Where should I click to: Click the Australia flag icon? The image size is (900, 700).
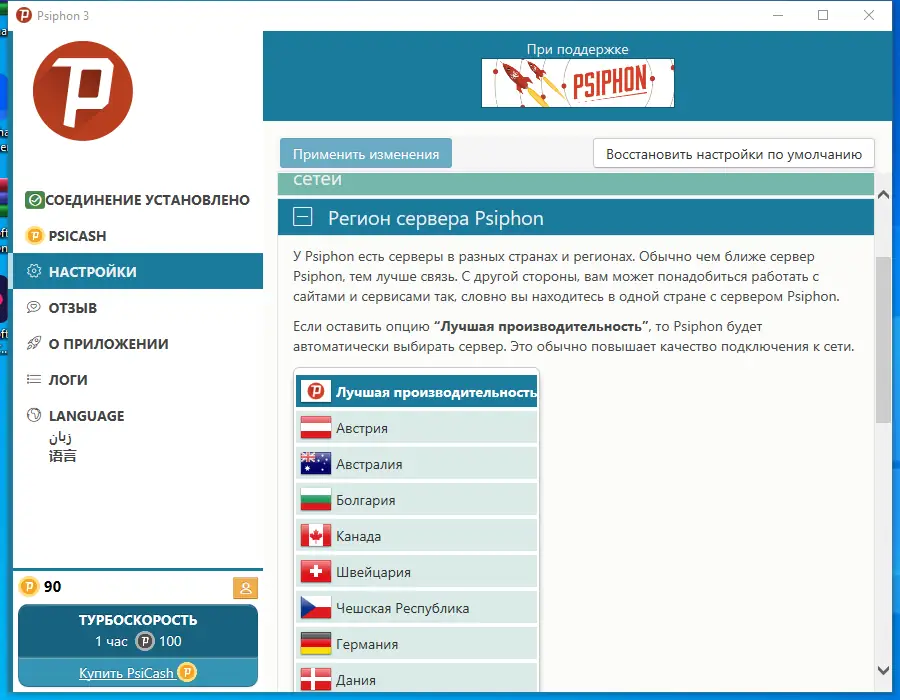pos(316,464)
